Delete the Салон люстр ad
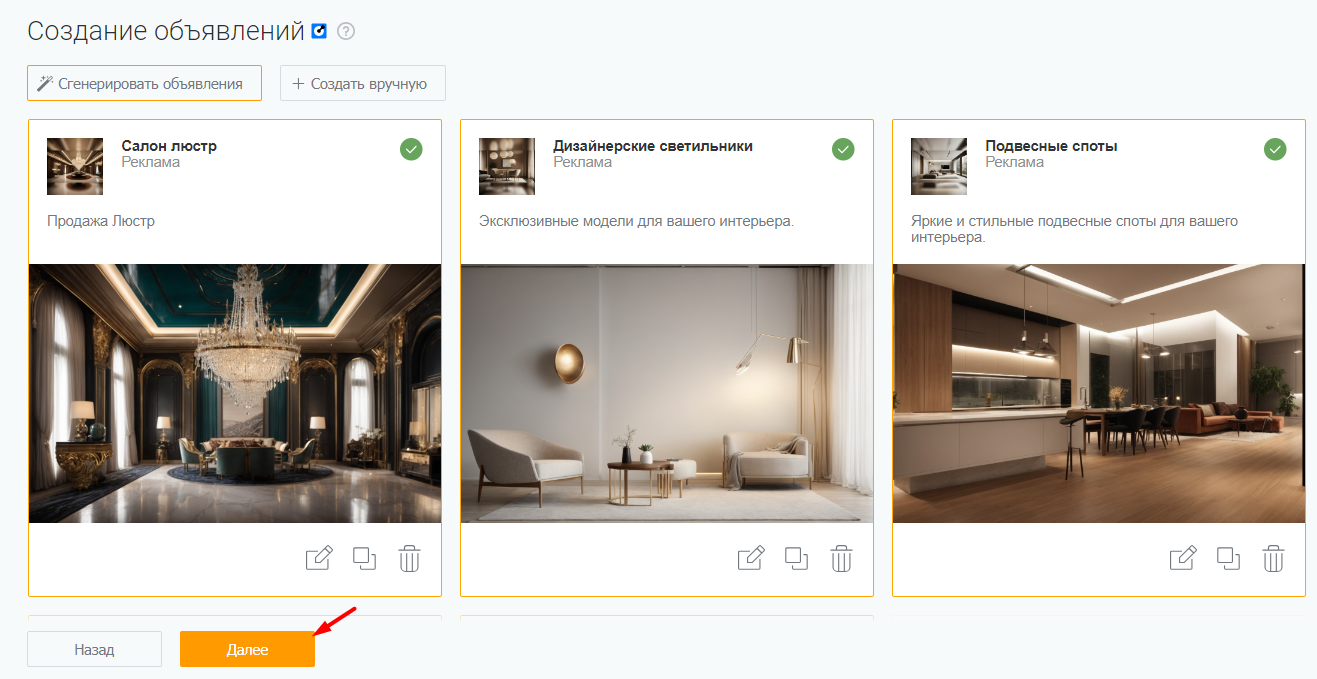 (x=410, y=558)
